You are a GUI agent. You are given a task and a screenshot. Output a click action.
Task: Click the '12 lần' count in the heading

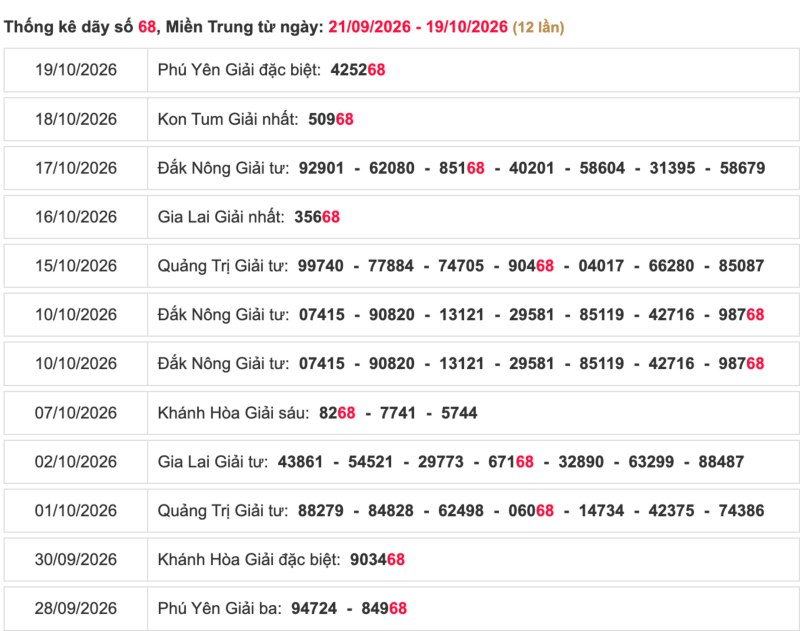tap(538, 27)
